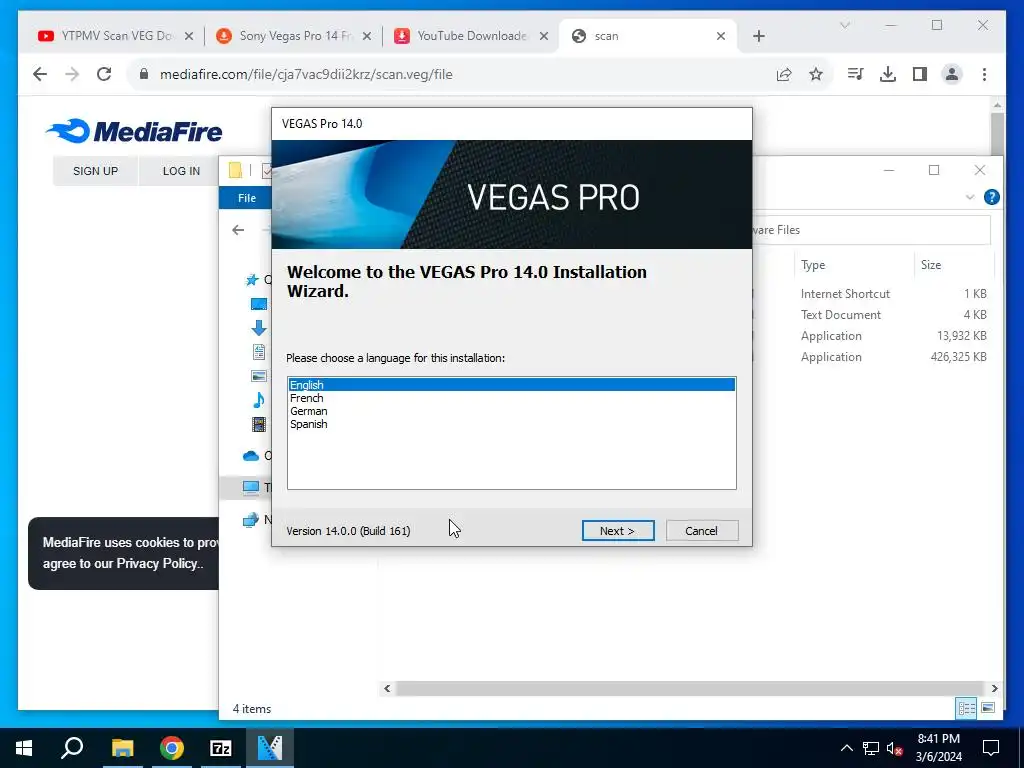Open muted volume tray icon
Screen dimensions: 1024x768
click(x=894, y=748)
